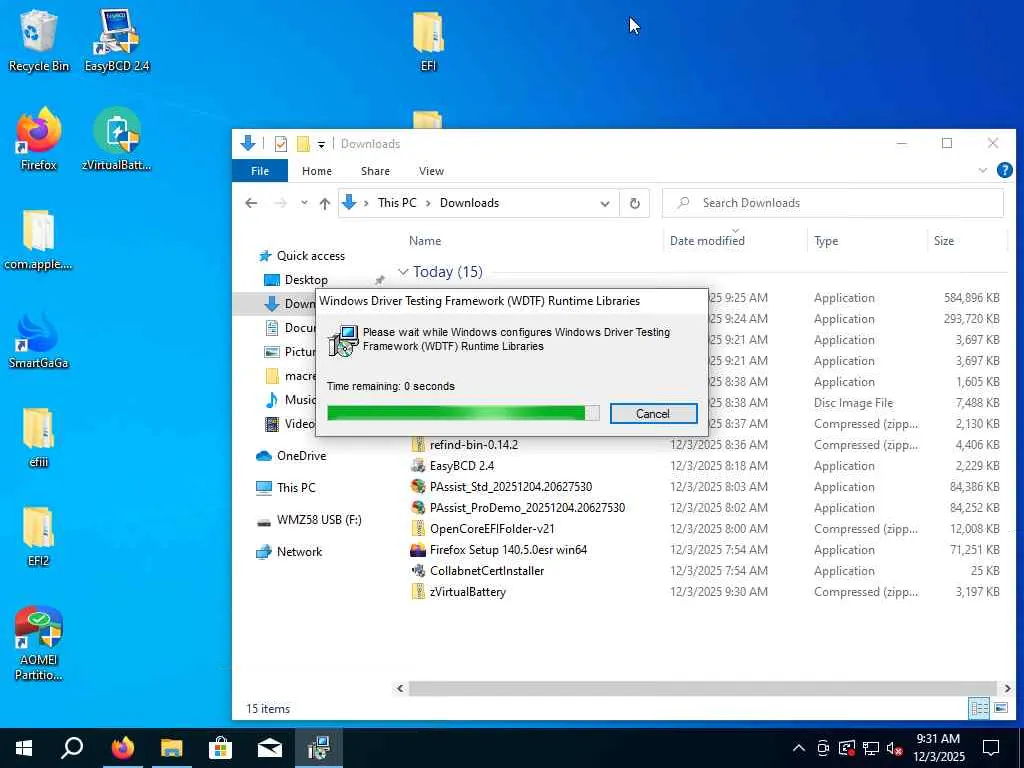Switch to the installer taskbar item
The height and width of the screenshot is (768, 1024).
(x=319, y=748)
